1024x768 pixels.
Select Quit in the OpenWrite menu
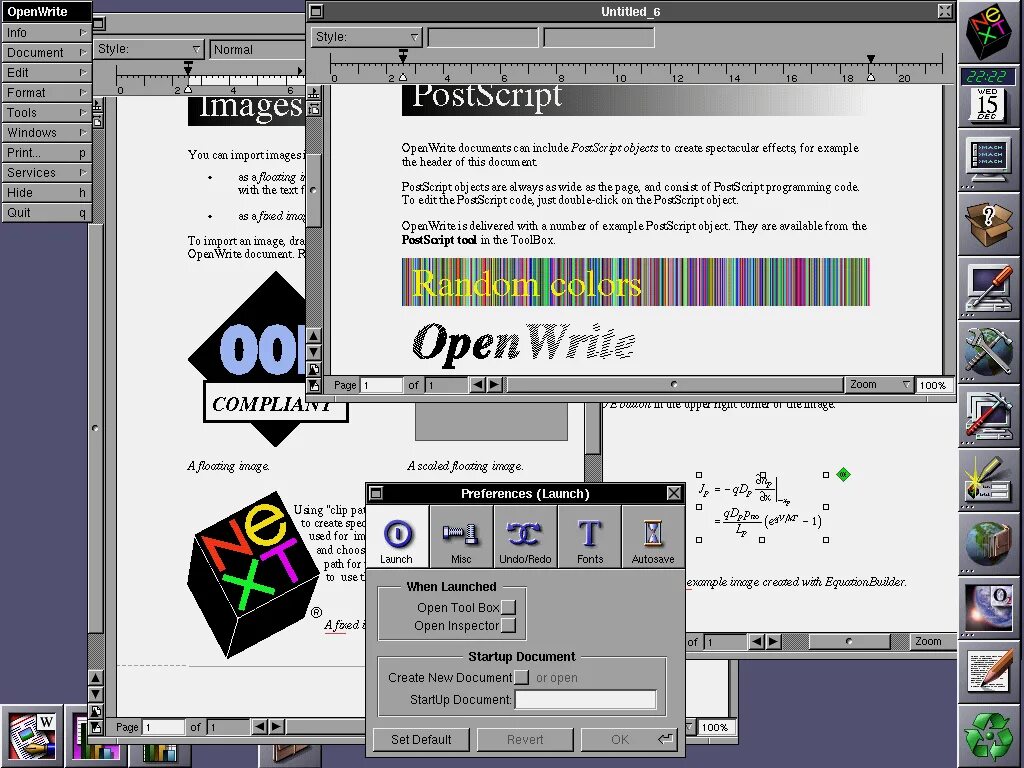[46, 212]
